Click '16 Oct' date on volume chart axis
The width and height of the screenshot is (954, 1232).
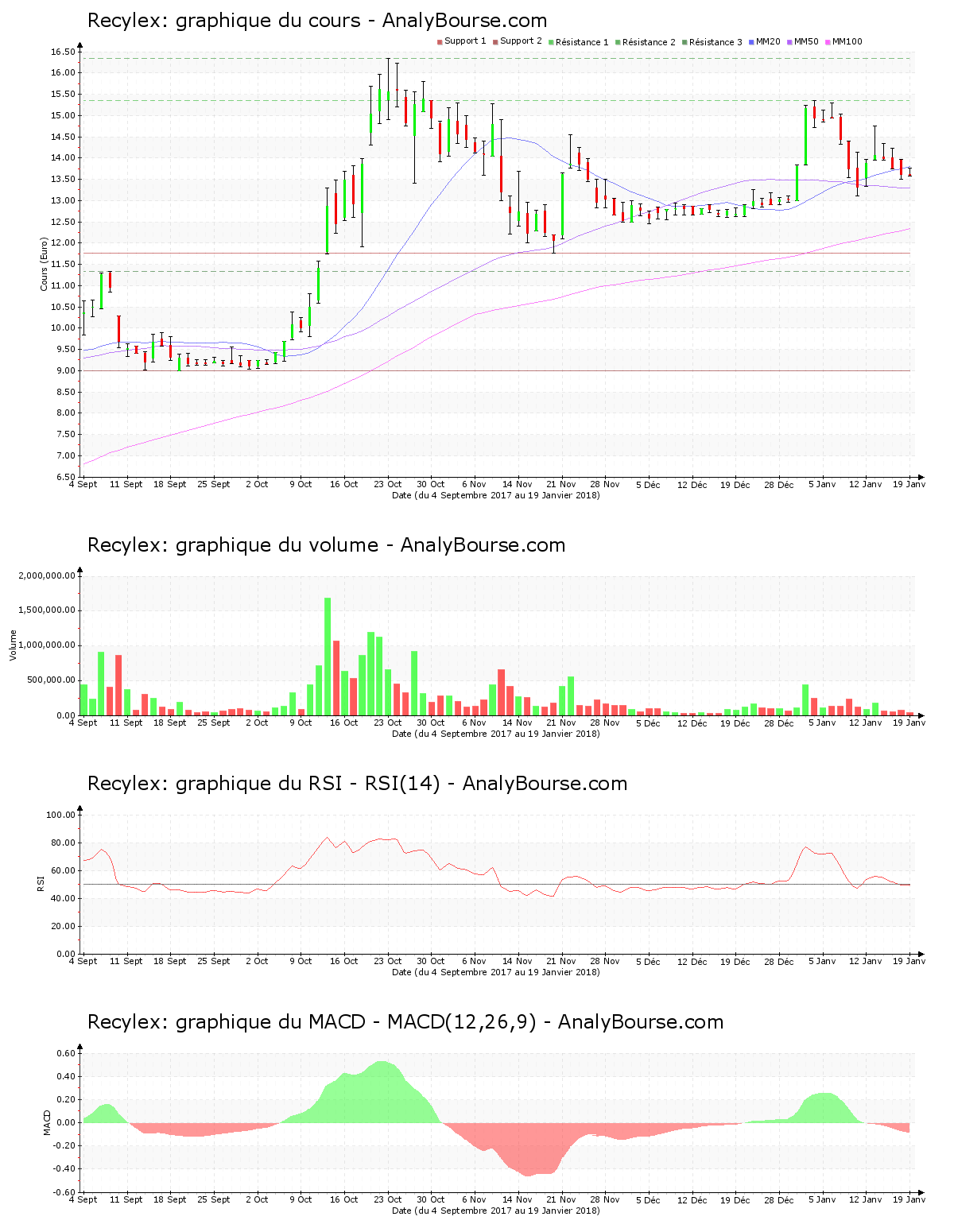(344, 723)
